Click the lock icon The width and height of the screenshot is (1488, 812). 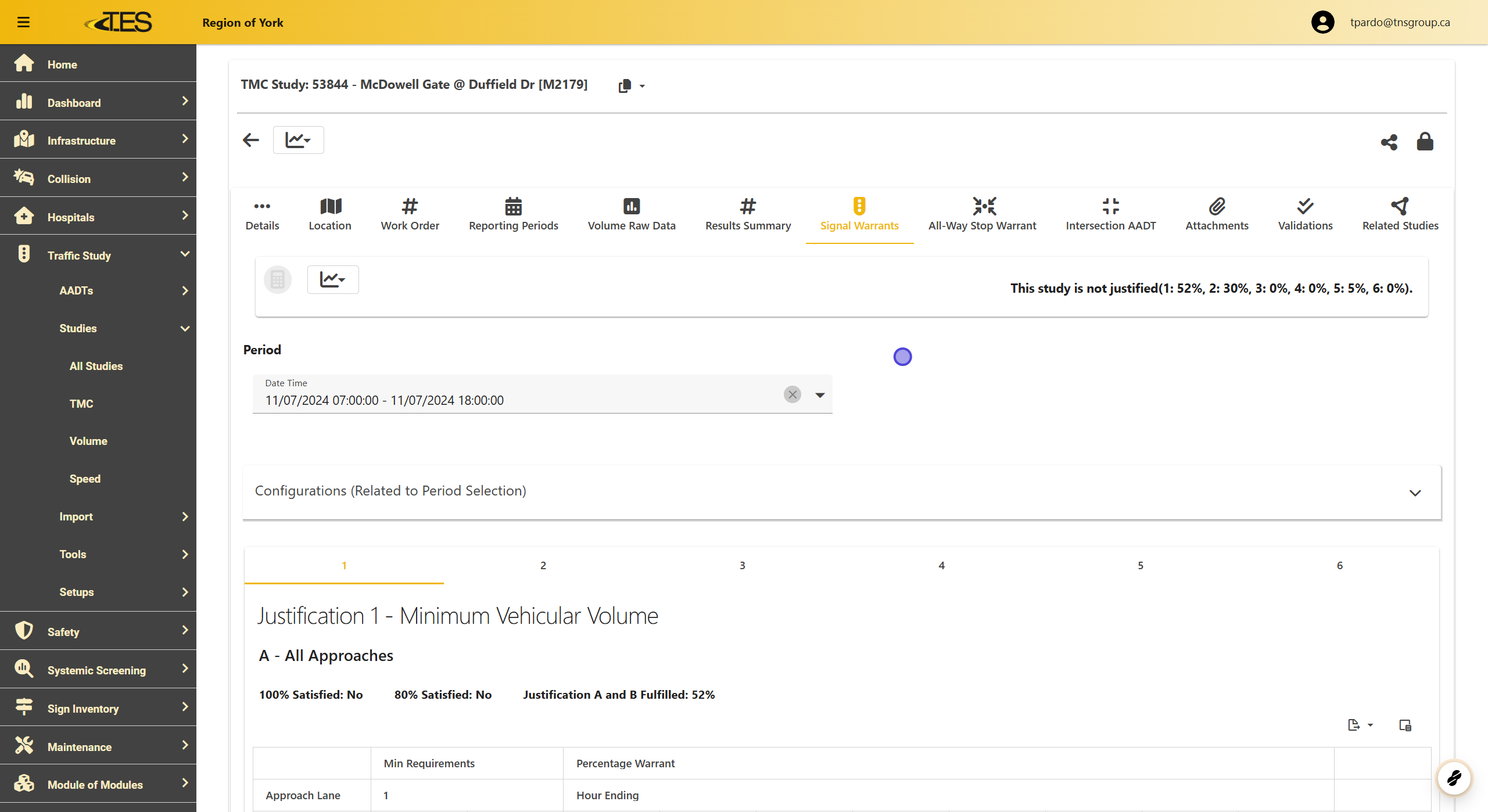click(x=1425, y=141)
